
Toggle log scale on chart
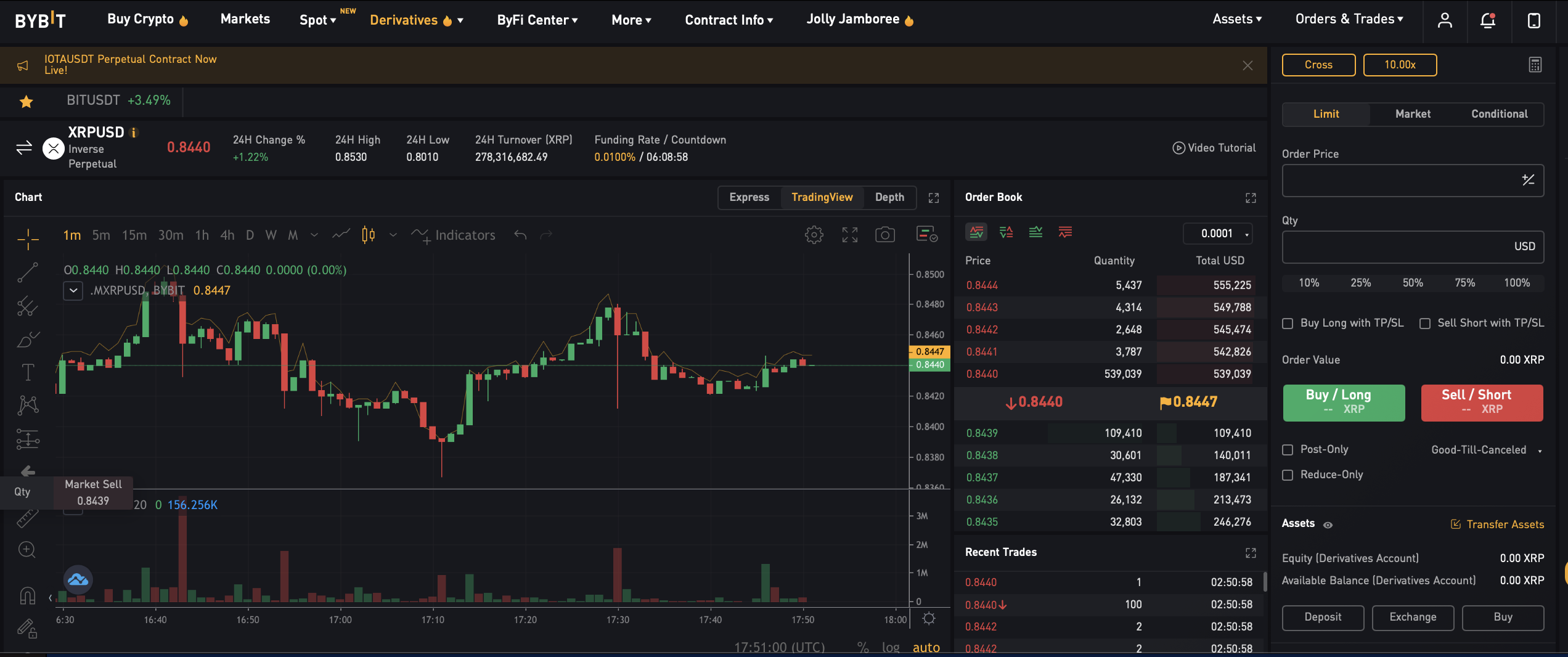pos(891,647)
